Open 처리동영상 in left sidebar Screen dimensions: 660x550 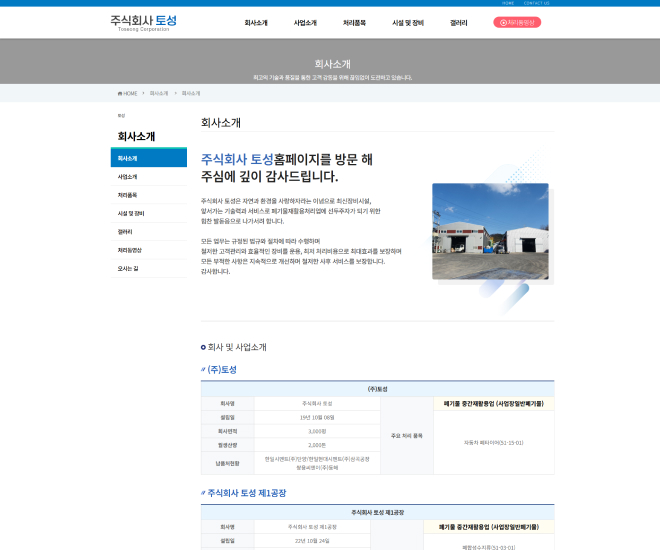point(130,249)
